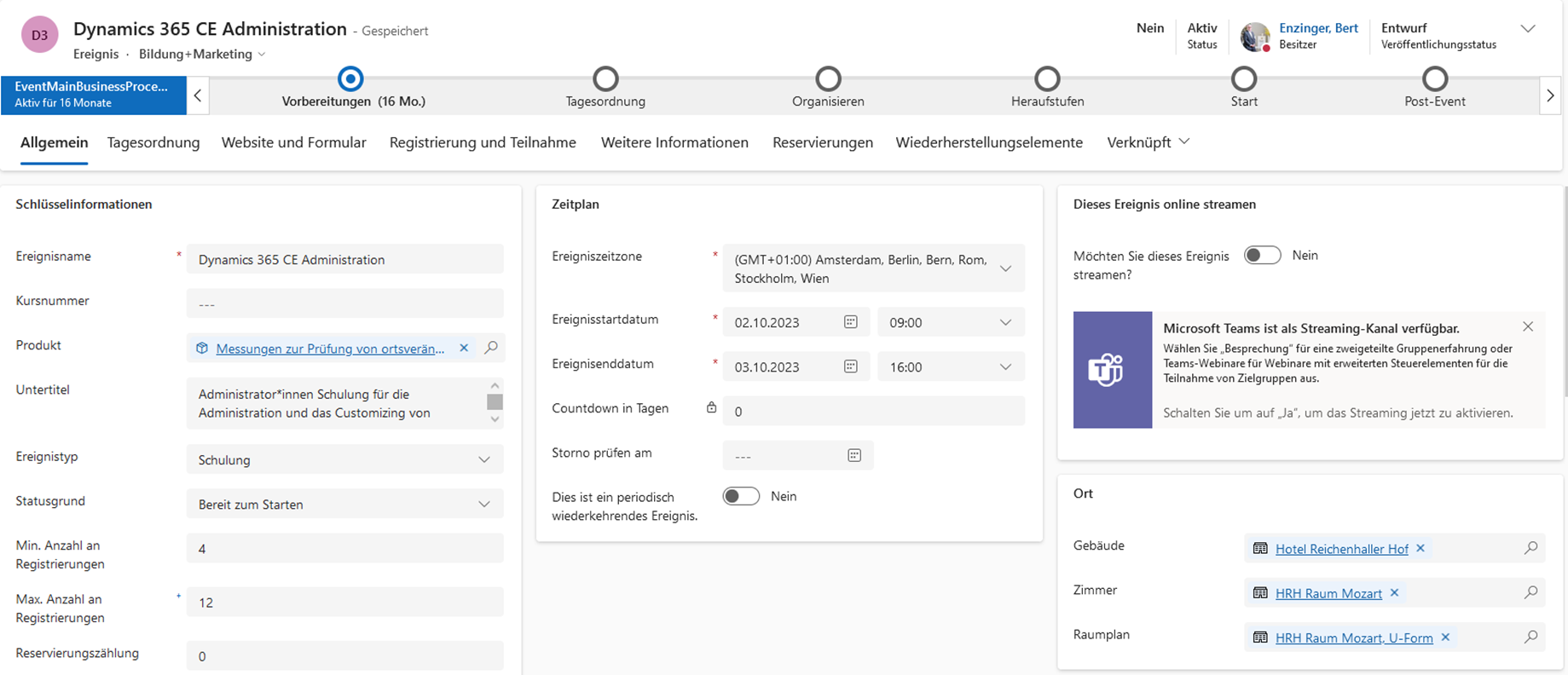1568x675 pixels.
Task: Search the Produkt lookup field
Action: [x=491, y=348]
